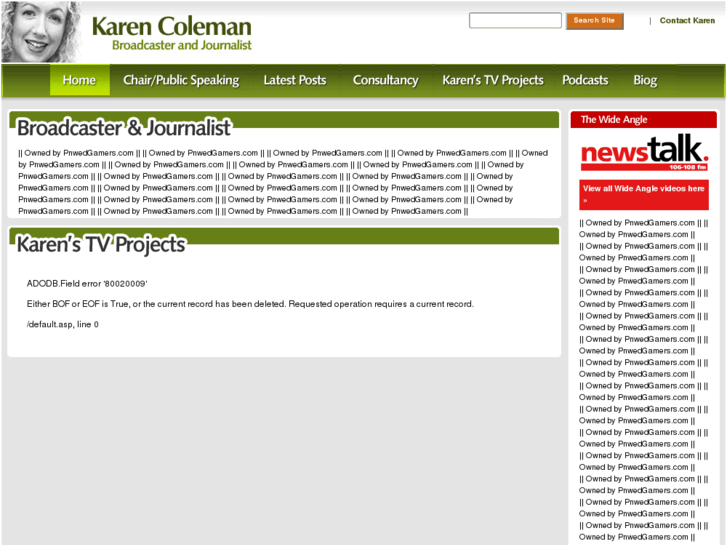This screenshot has height=545, width=727.
Task: Open the Home navigation tab
Action: (80, 80)
